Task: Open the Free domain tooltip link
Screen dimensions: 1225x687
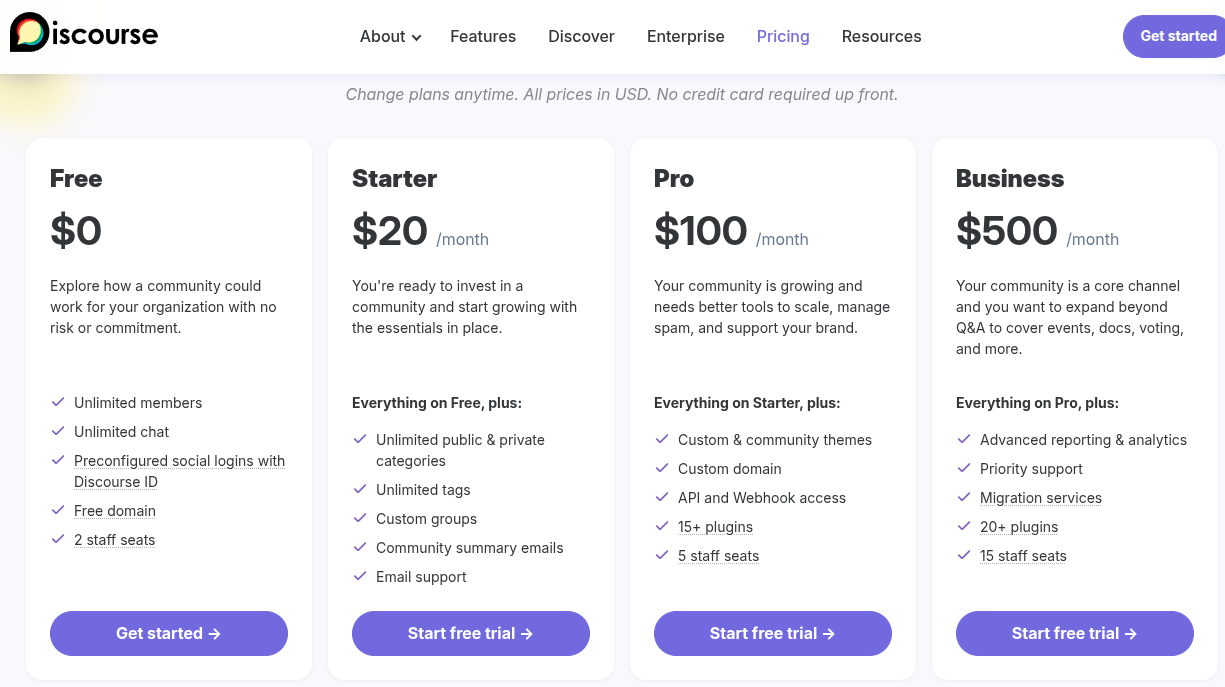Action: point(115,511)
